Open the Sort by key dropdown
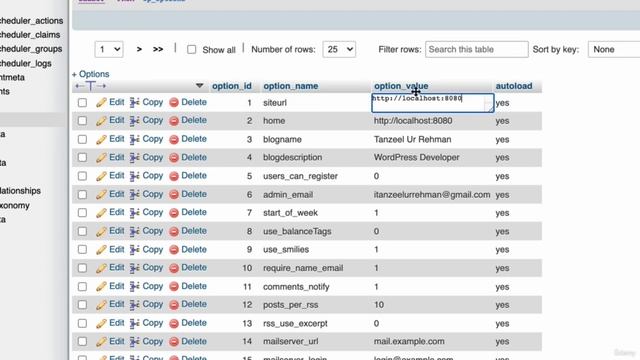This screenshot has height=360, width=640. tap(614, 49)
